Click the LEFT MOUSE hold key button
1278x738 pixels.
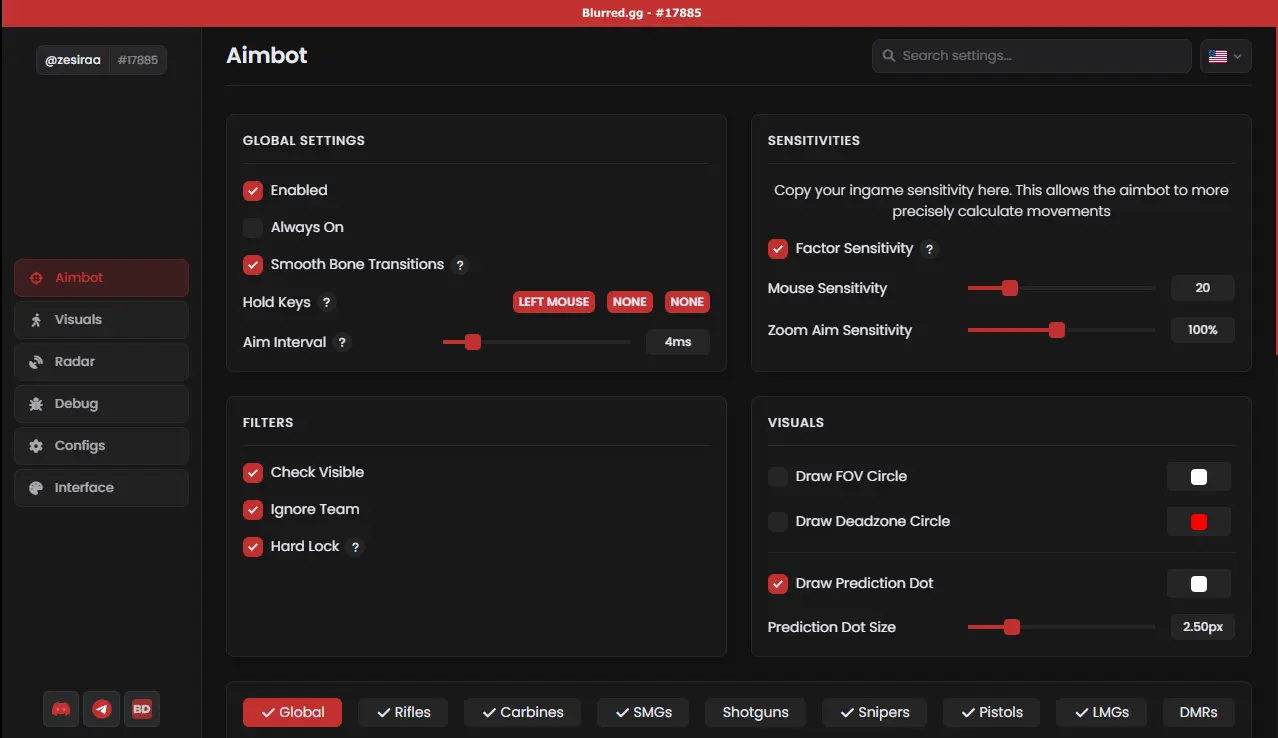pyautogui.click(x=553, y=302)
